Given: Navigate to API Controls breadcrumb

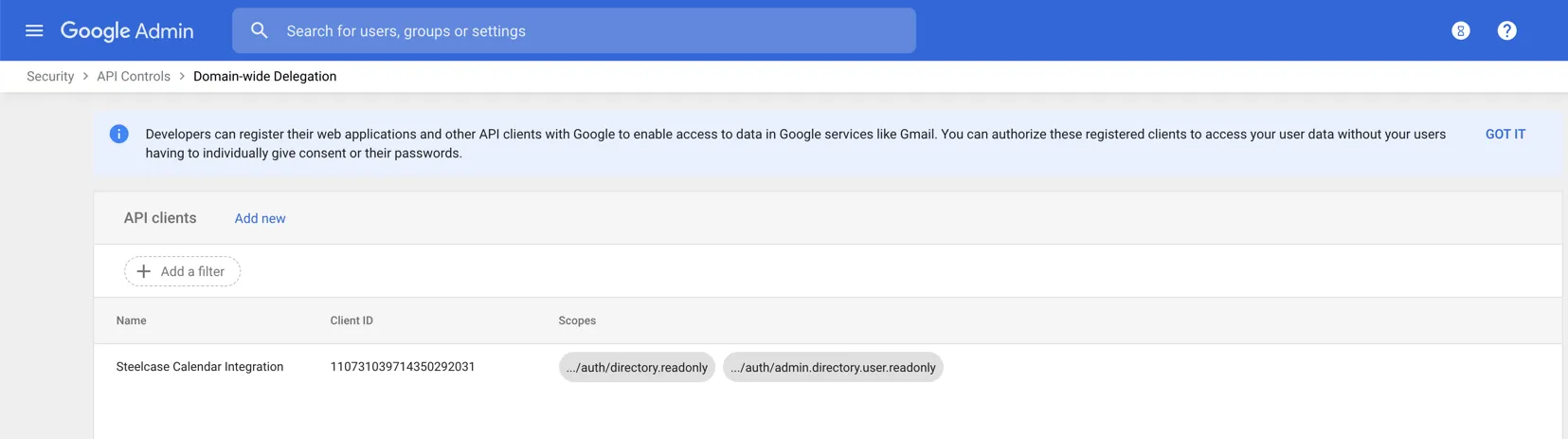Looking at the screenshot, I should pyautogui.click(x=134, y=76).
